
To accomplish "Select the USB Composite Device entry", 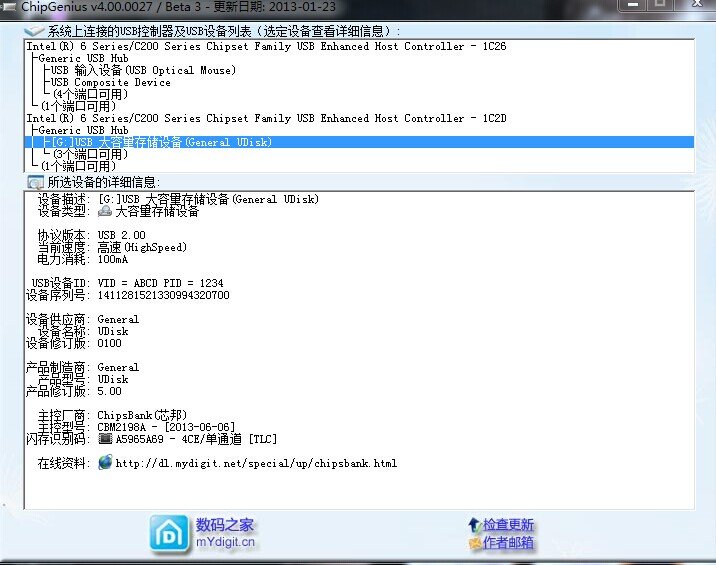I will (110, 82).
